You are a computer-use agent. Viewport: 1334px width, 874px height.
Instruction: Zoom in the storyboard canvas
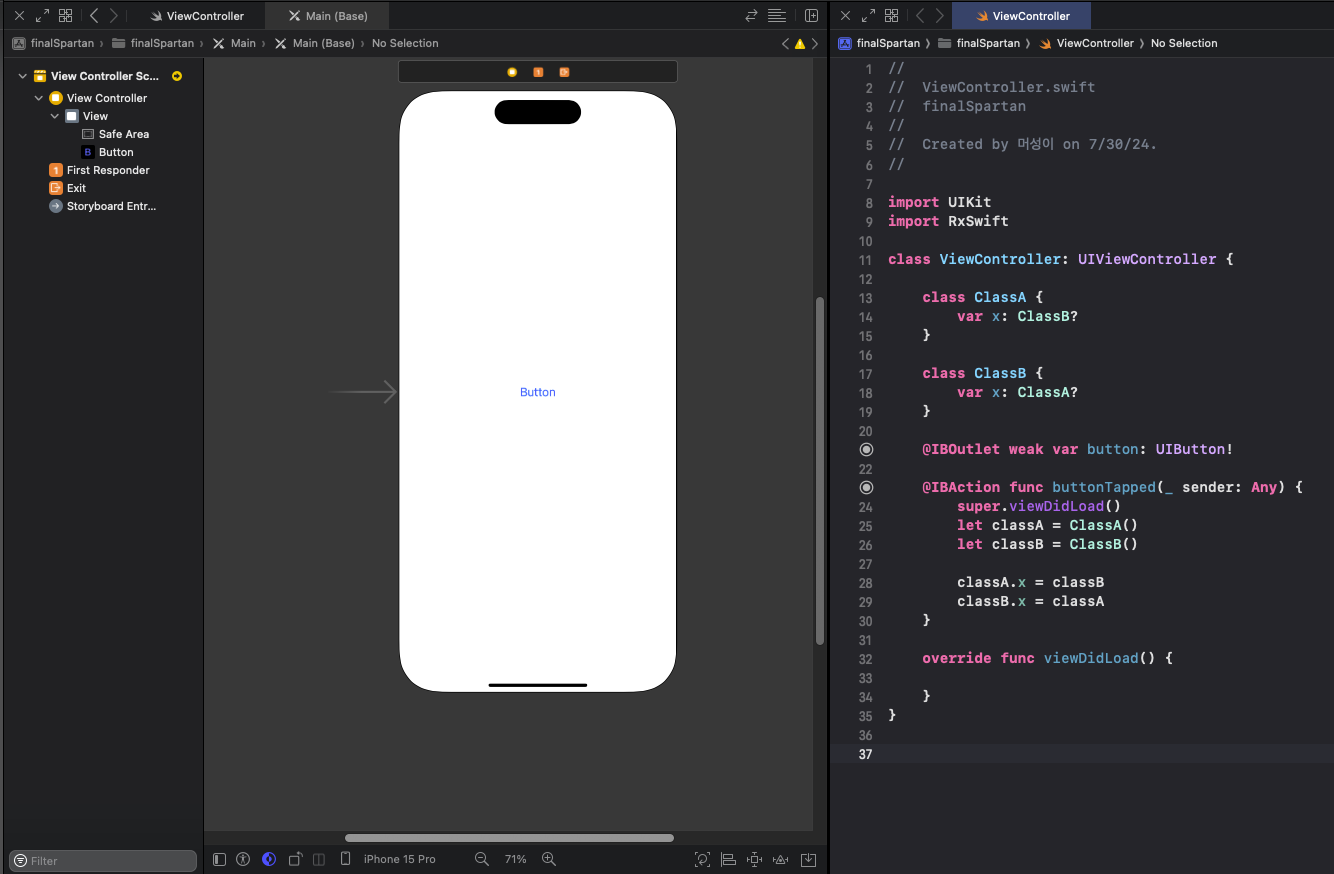548,859
